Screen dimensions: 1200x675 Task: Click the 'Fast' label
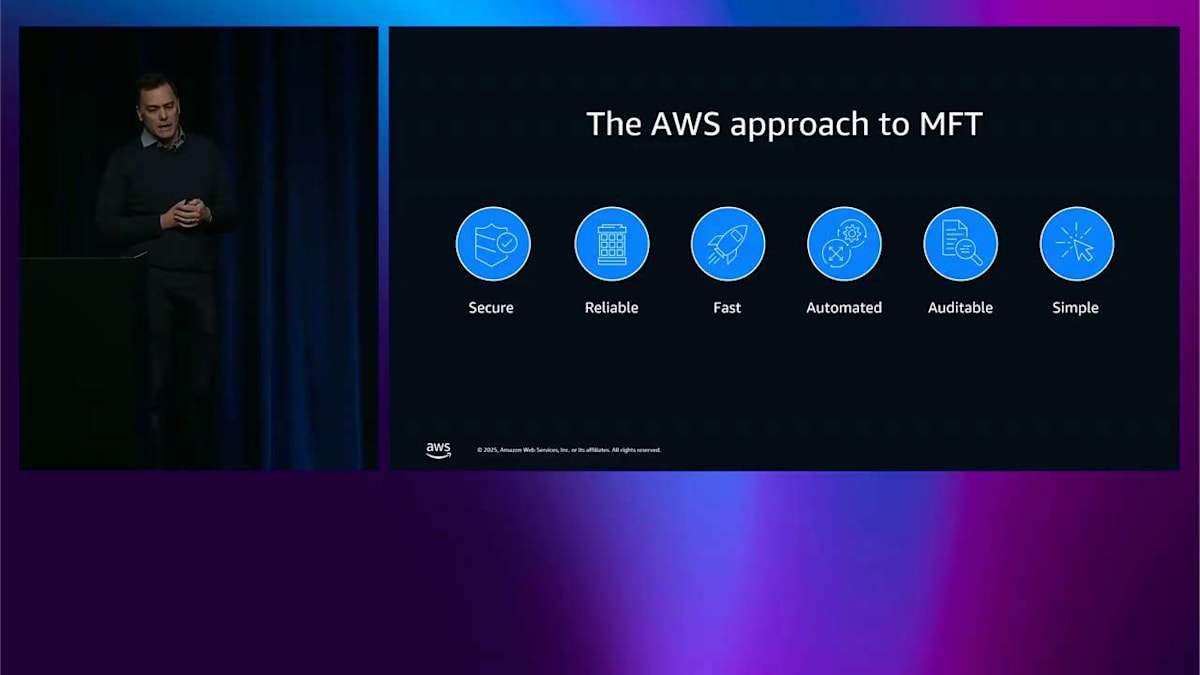[727, 308]
